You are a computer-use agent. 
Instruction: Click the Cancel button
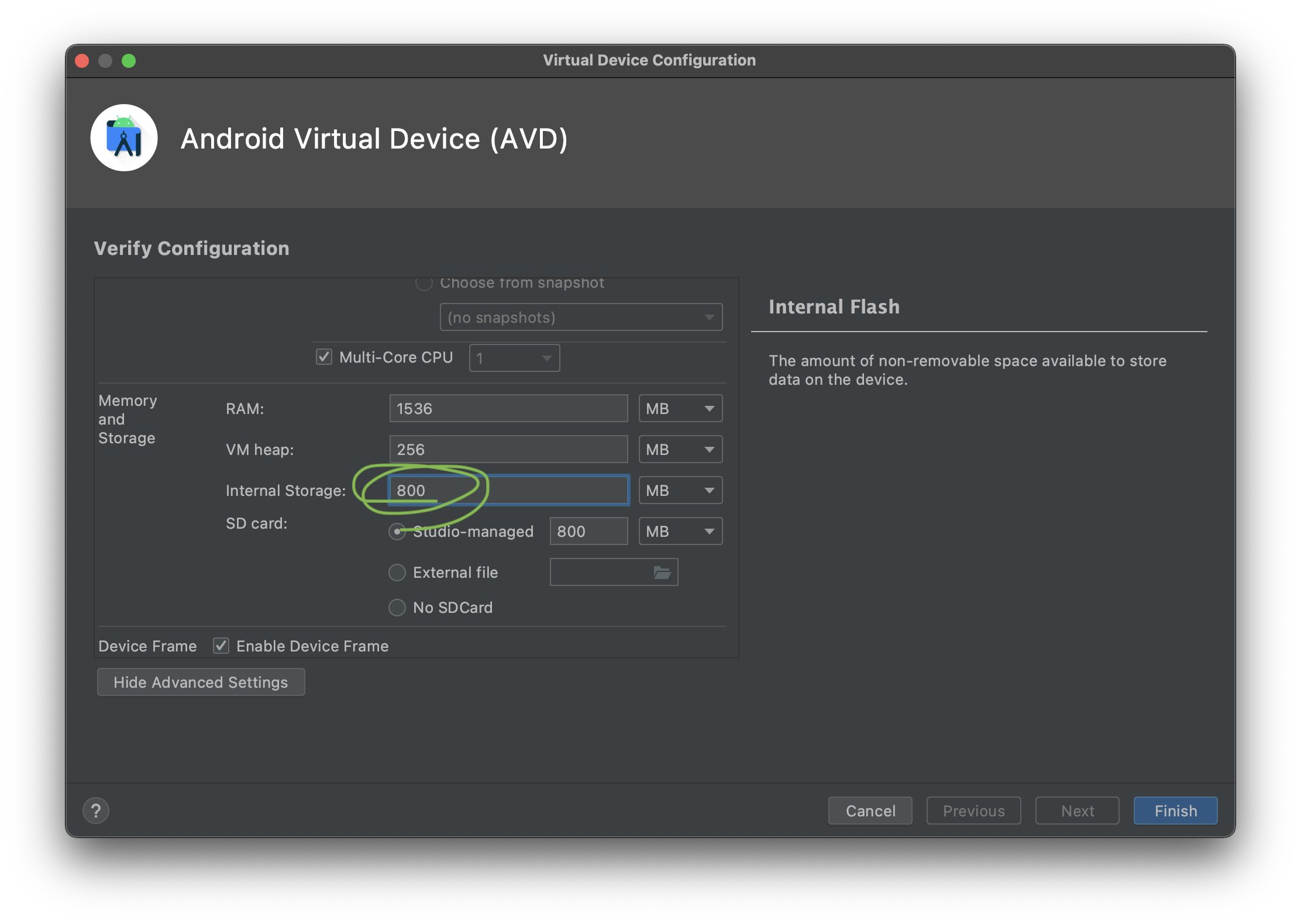pyautogui.click(x=870, y=811)
